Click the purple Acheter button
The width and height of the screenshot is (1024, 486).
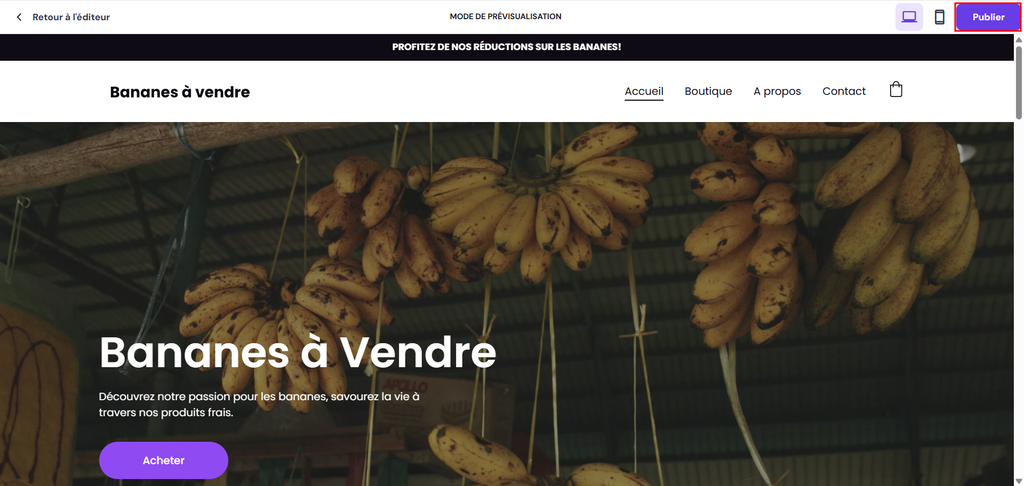coord(163,461)
